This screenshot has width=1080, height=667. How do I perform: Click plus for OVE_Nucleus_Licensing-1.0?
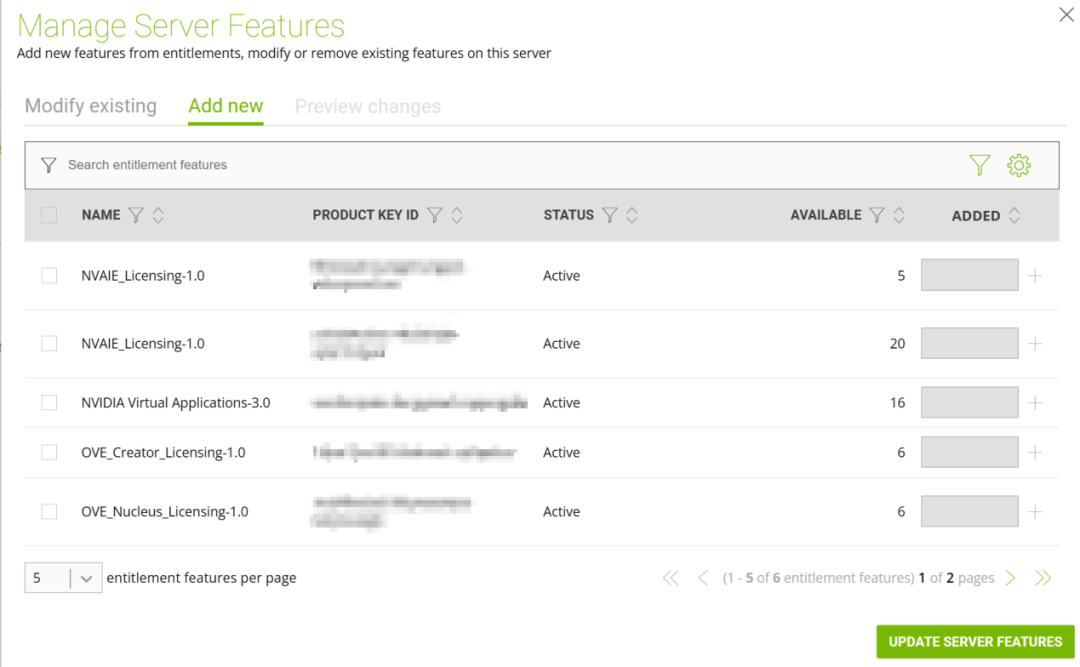[x=1035, y=511]
